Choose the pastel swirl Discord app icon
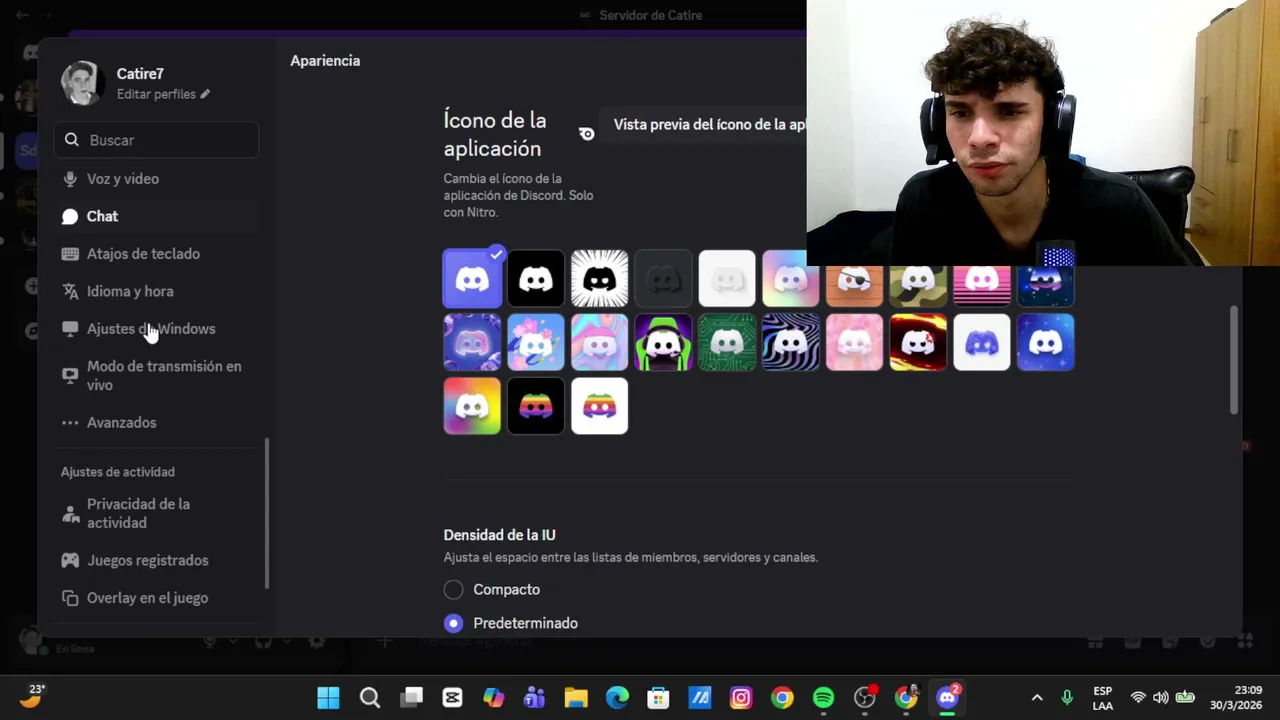This screenshot has height=720, width=1280. coord(599,342)
